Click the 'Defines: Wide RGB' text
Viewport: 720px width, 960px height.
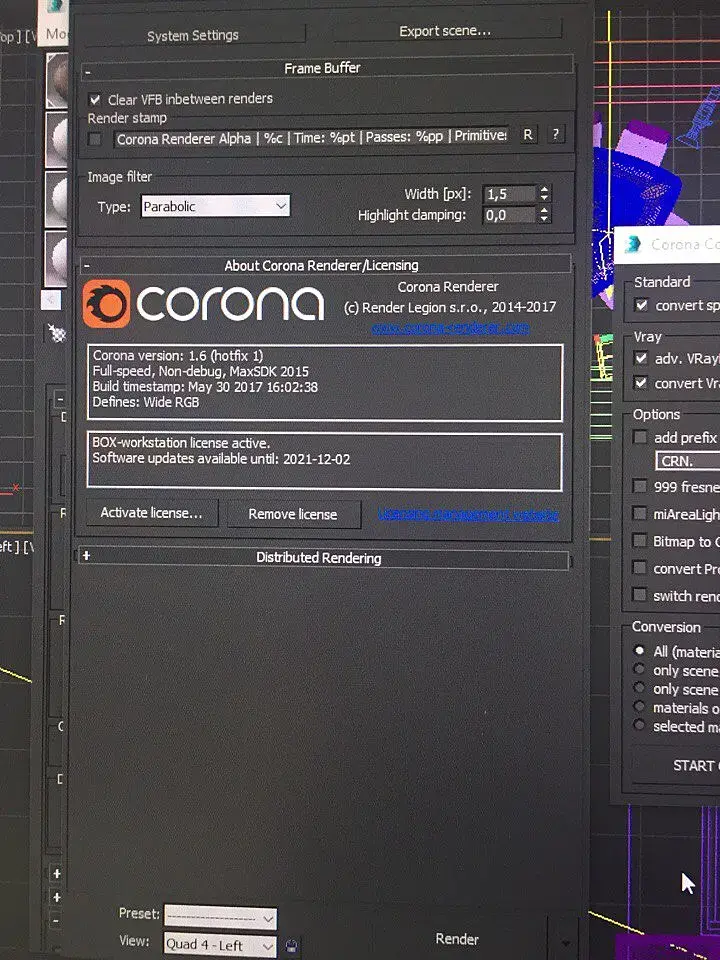tap(146, 402)
